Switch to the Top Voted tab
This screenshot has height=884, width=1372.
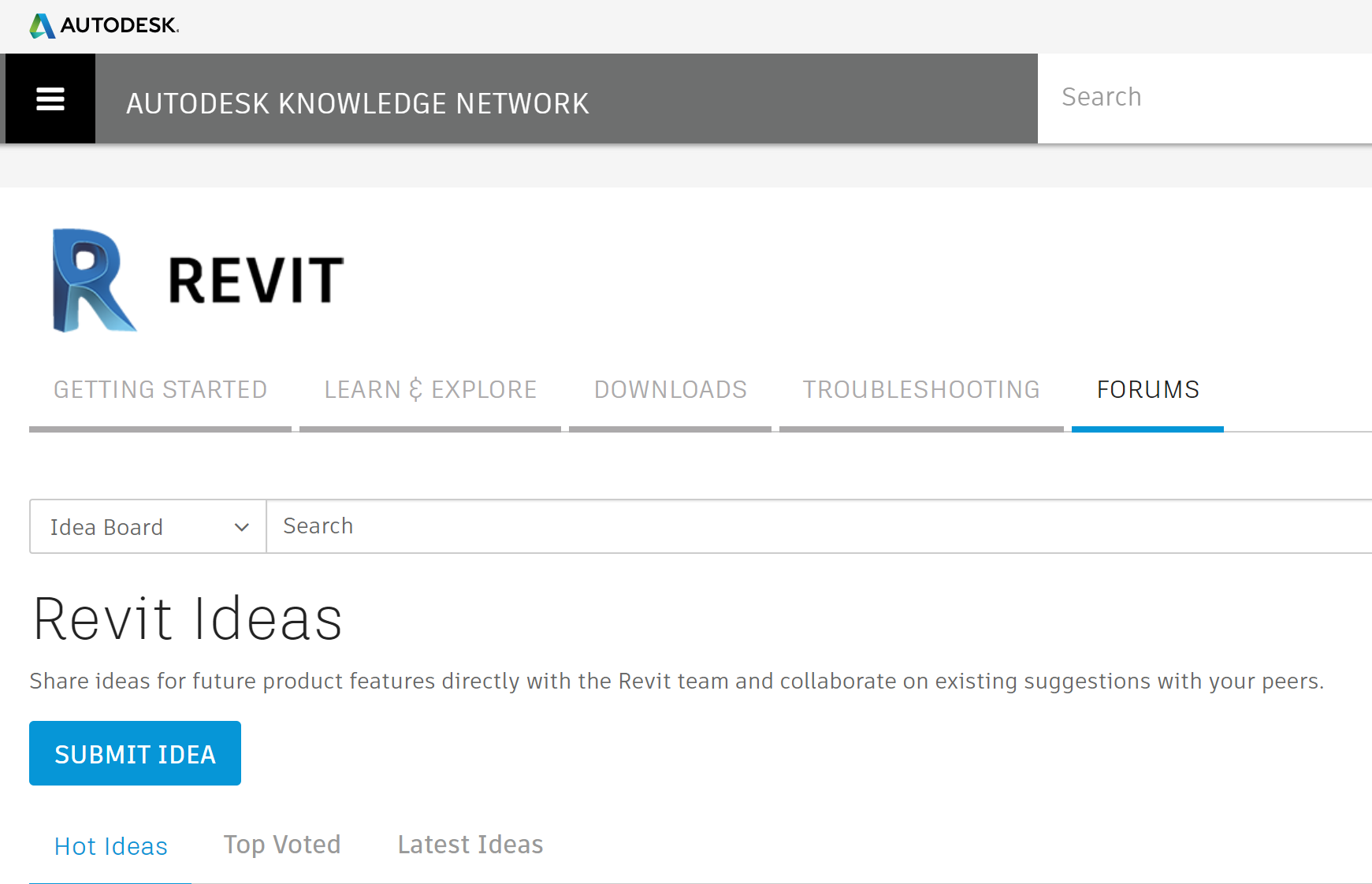click(282, 845)
